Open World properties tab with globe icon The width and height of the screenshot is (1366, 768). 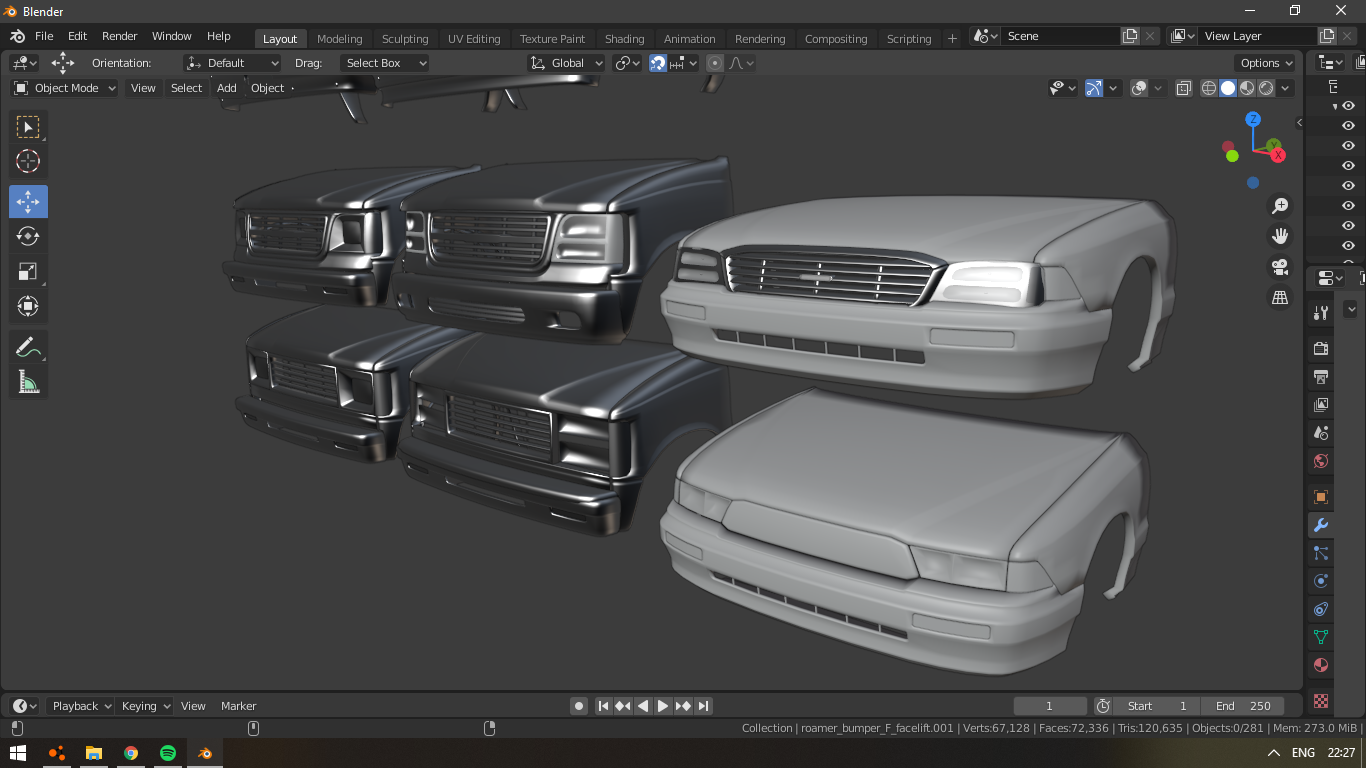(1321, 461)
